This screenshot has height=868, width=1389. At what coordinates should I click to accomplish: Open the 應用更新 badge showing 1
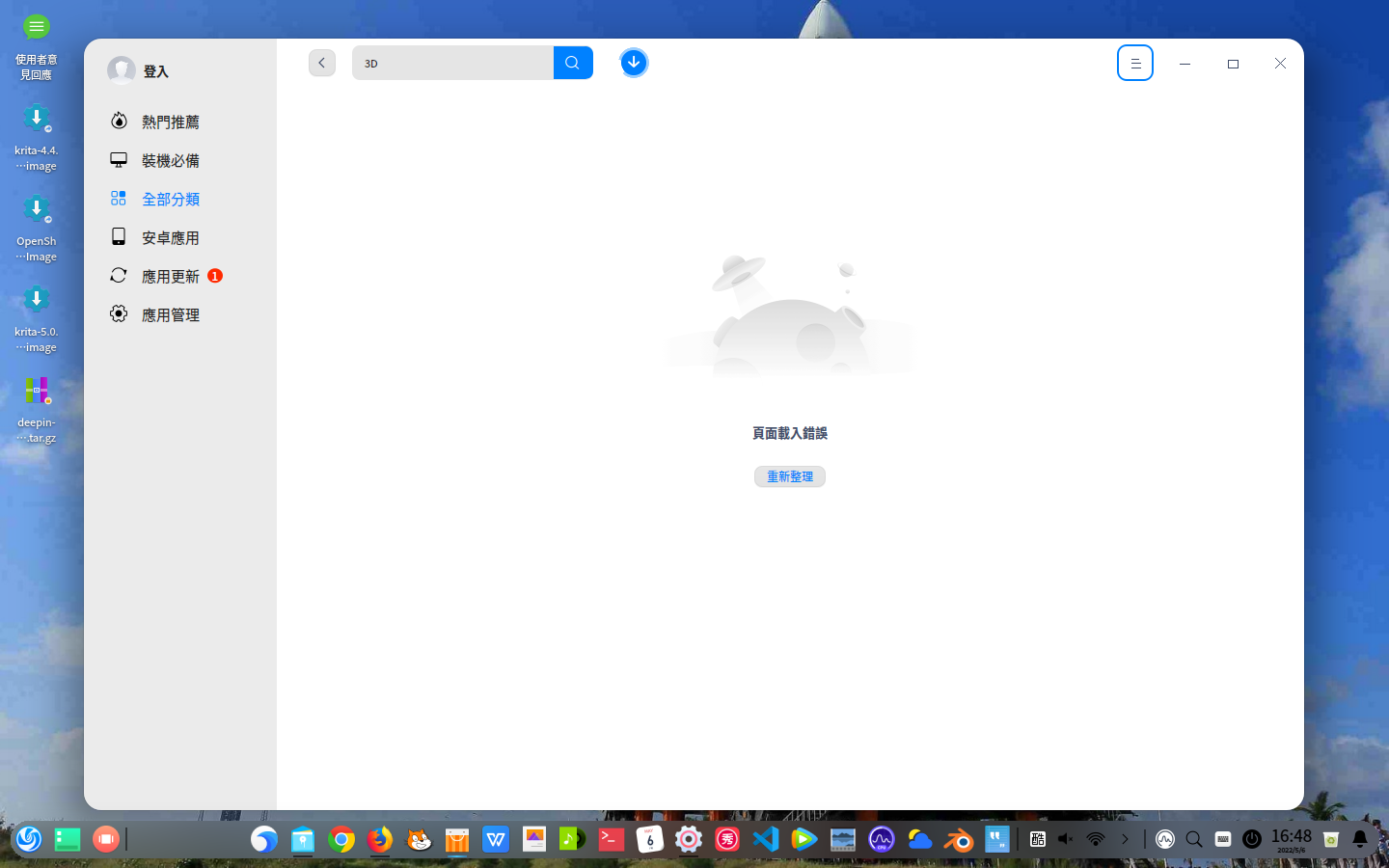[x=214, y=275]
